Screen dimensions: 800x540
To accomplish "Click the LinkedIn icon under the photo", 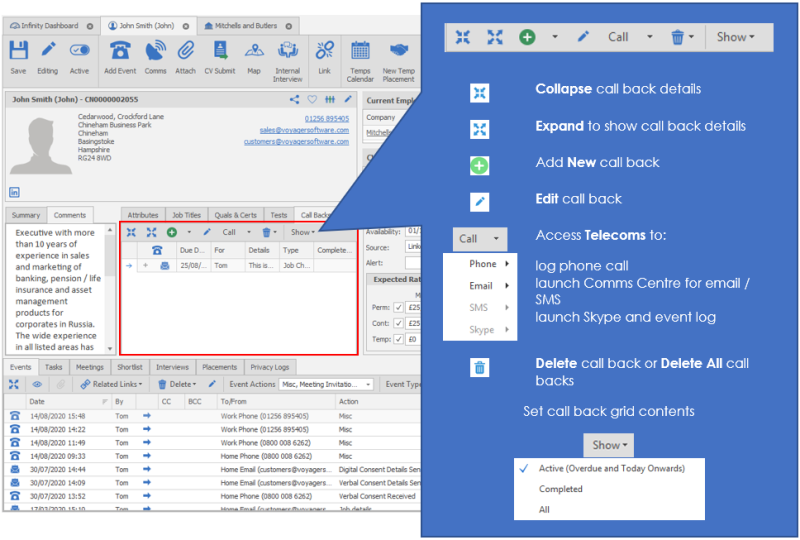I will coord(15,191).
